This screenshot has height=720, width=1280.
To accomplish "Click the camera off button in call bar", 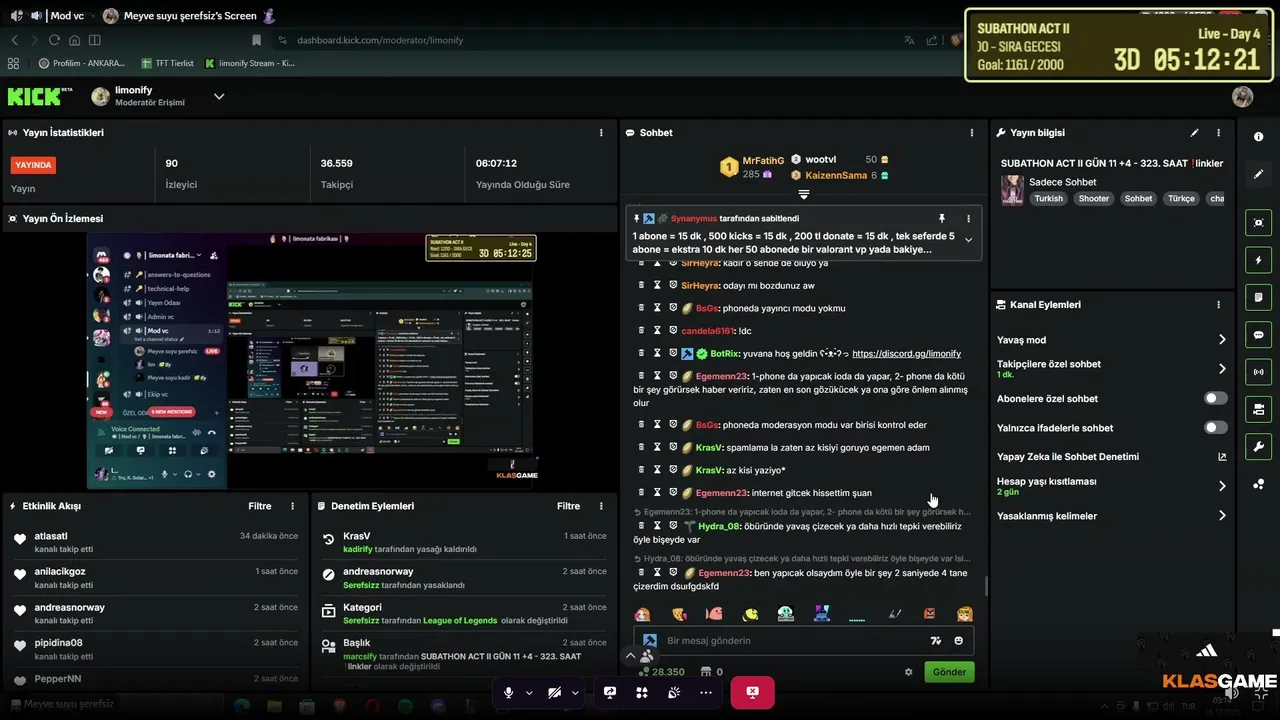I will point(555,692).
